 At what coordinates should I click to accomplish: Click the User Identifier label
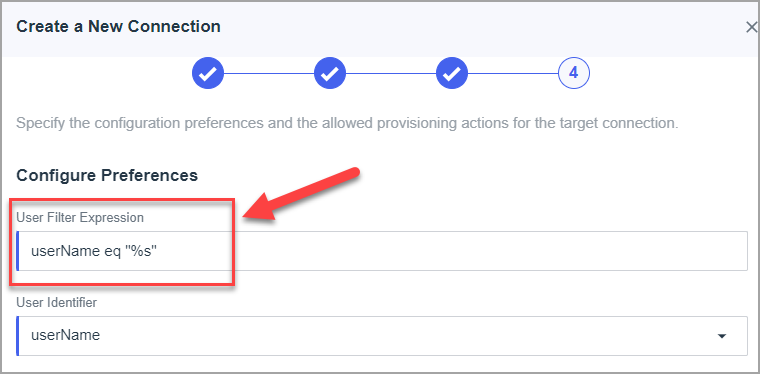tap(57, 302)
